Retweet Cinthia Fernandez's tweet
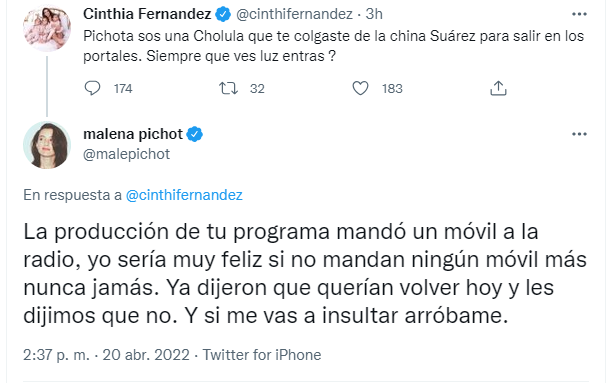611x383 pixels. pos(228,88)
